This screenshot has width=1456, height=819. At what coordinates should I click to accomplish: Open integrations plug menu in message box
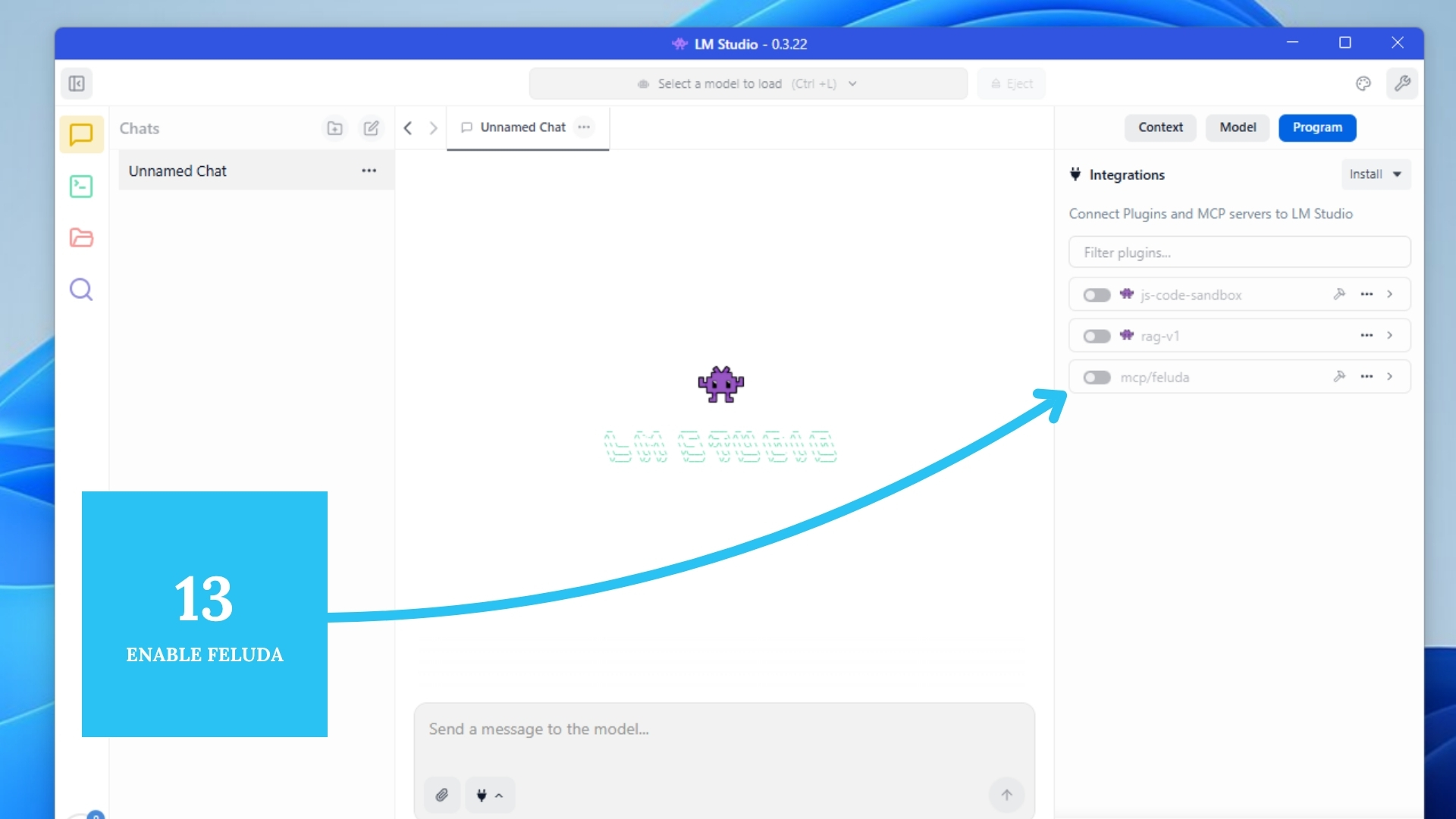pos(489,795)
